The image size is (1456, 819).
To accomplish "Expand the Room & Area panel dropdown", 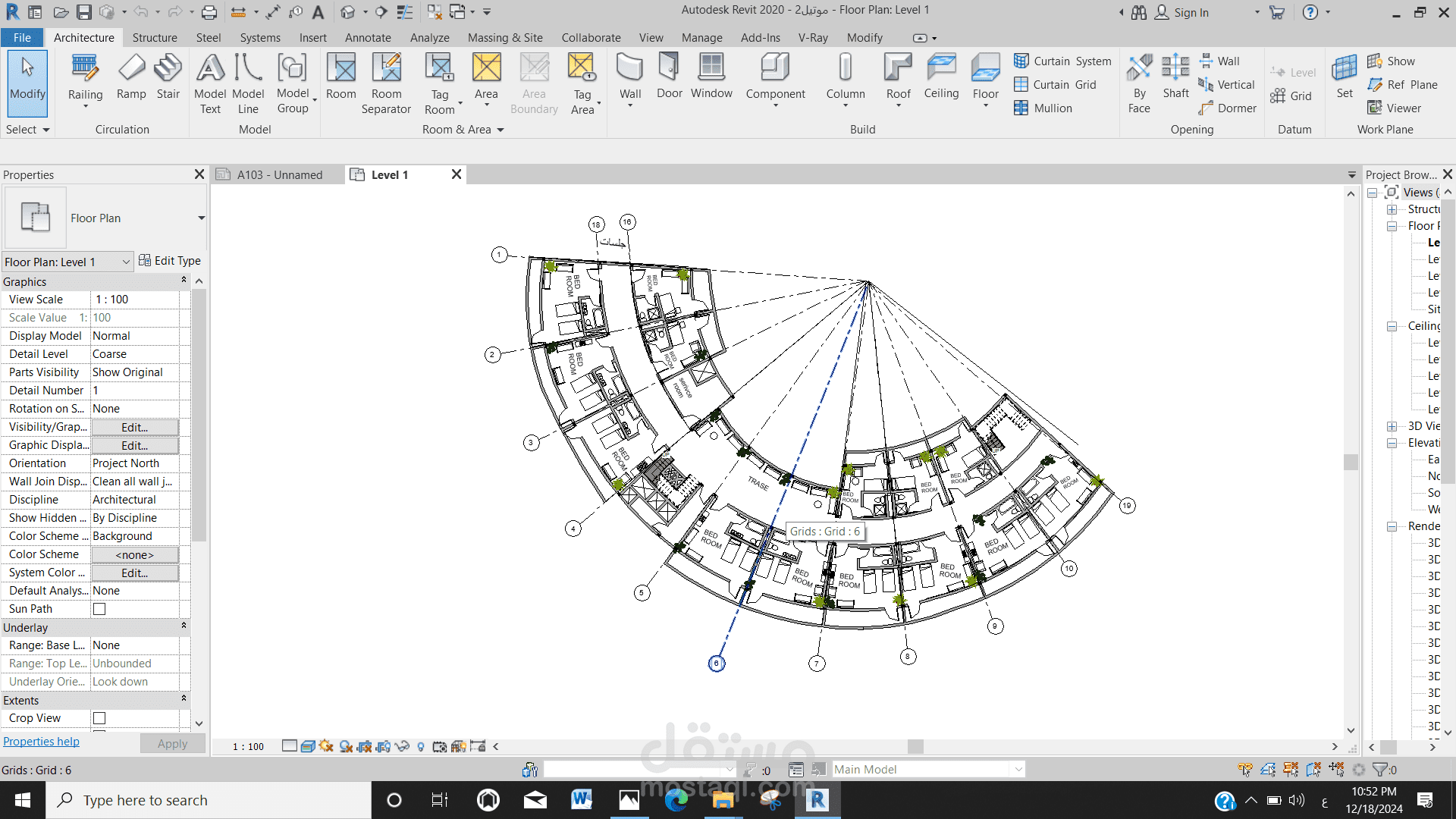I will (500, 130).
